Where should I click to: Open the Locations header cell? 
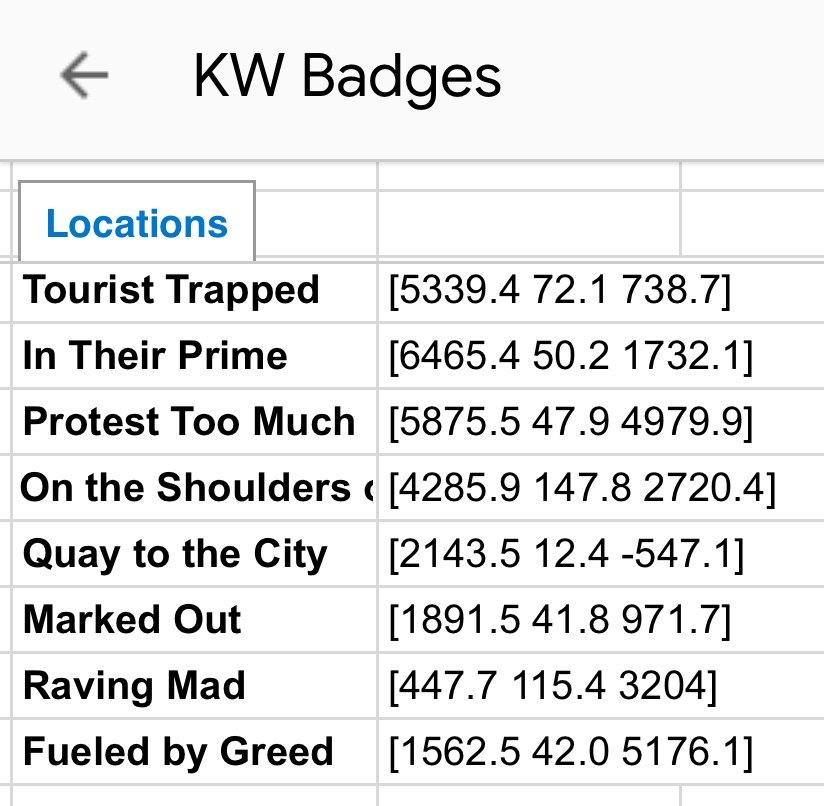[x=137, y=222]
